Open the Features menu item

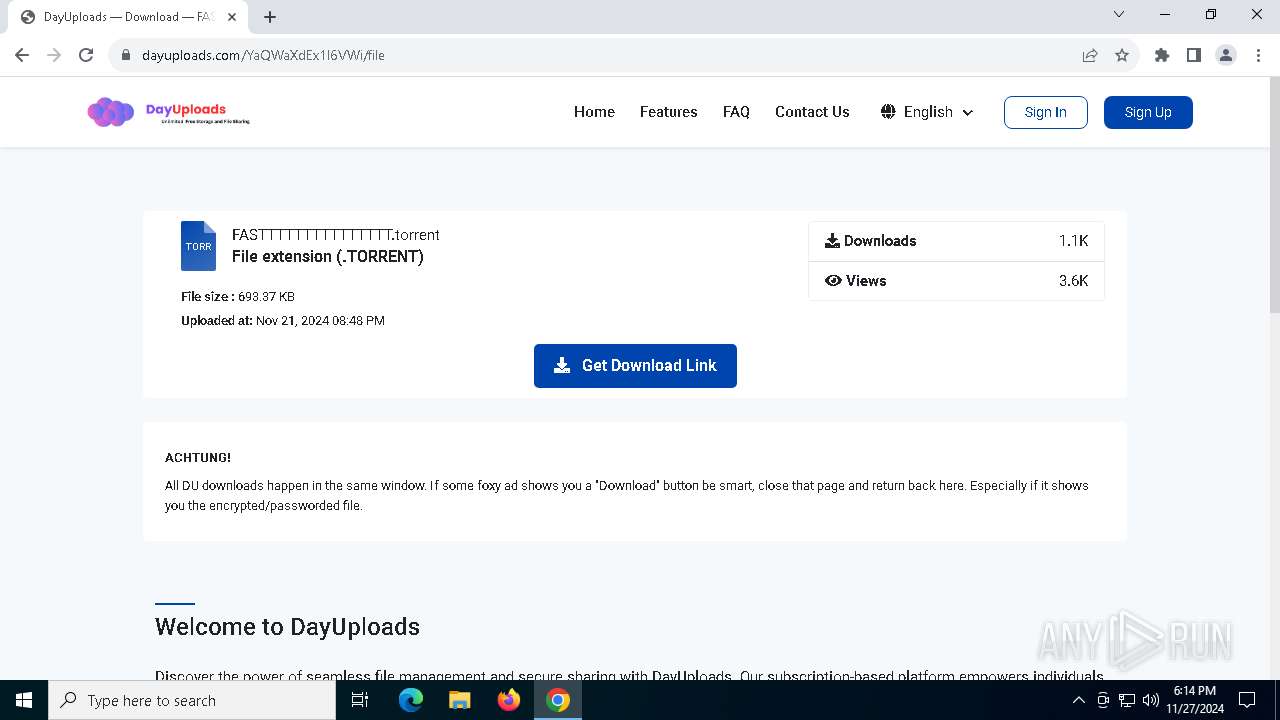pyautogui.click(x=669, y=112)
